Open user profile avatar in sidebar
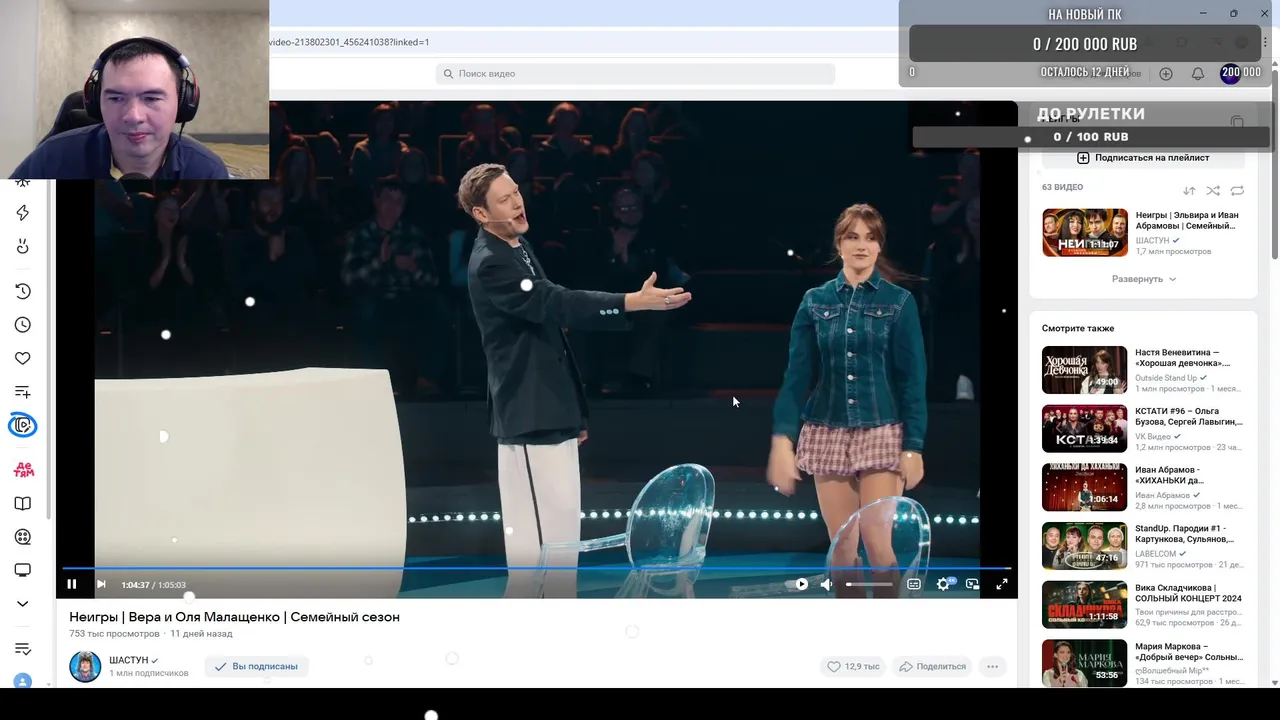 click(x=23, y=681)
